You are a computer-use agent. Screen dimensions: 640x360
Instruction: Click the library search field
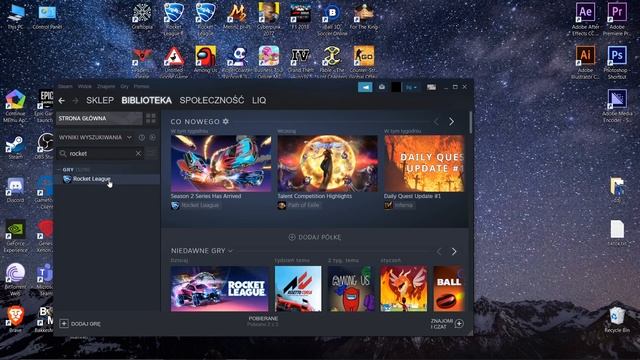click(100, 153)
